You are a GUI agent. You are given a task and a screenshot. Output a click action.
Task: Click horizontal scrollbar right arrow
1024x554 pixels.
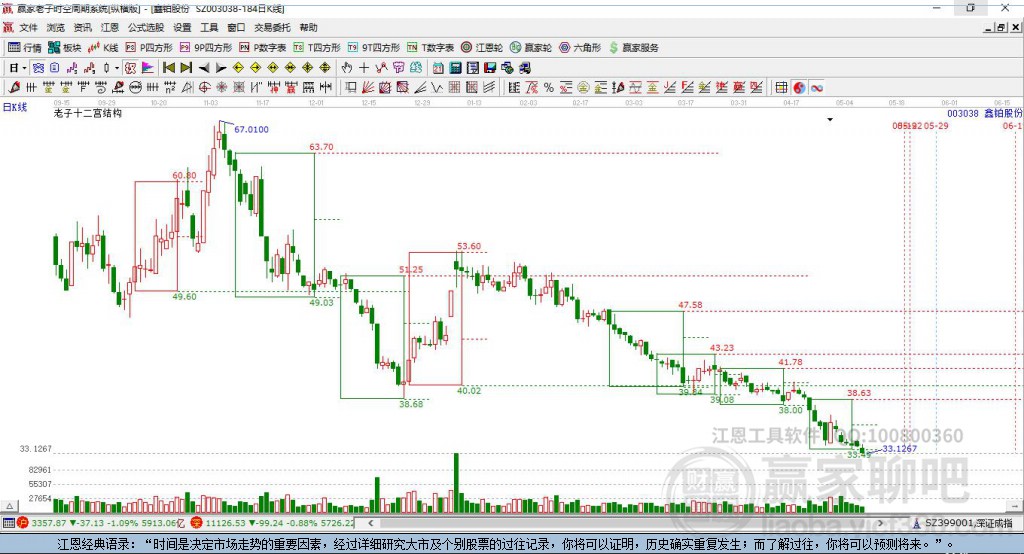(881, 523)
